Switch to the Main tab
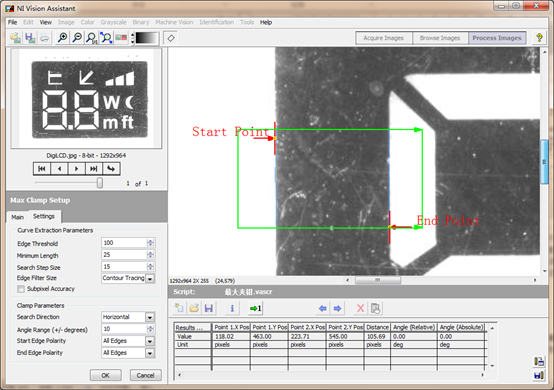Screen dimensions: 554x390 pos(17,217)
